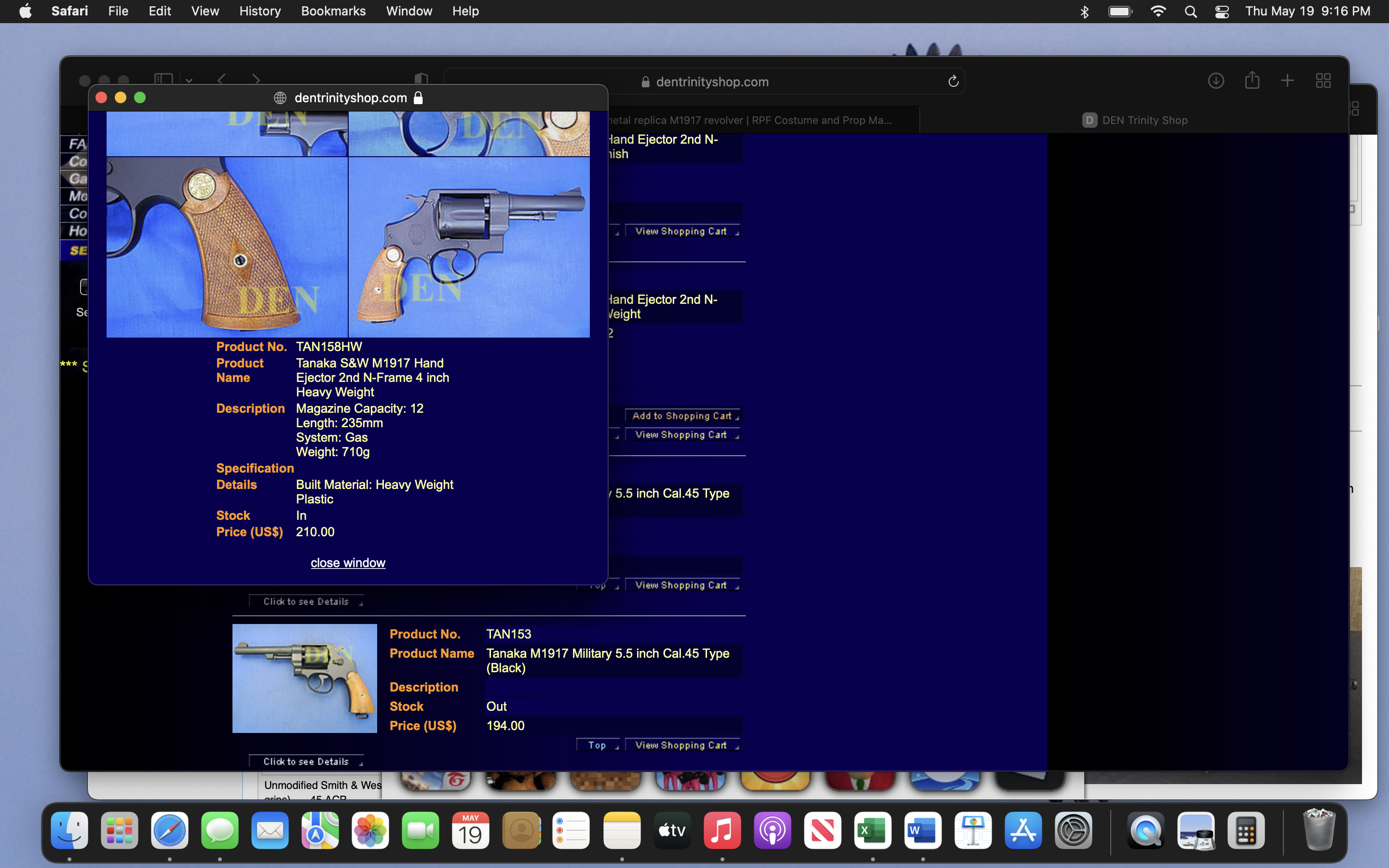This screenshot has width=1389, height=868.
Task: Open the Notes app in the Dock
Action: click(x=622, y=831)
